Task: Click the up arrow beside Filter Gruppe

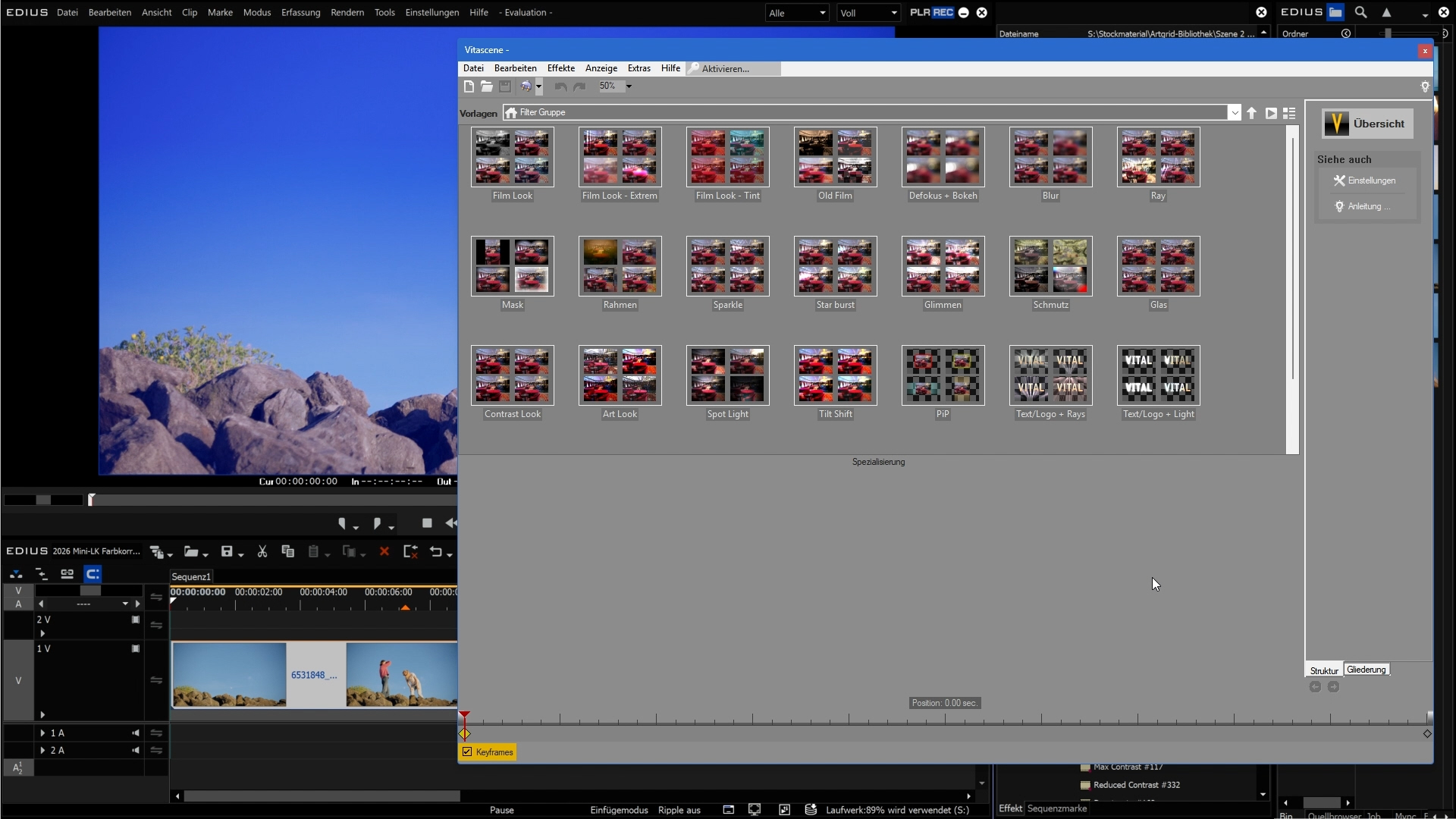Action: click(x=1251, y=113)
